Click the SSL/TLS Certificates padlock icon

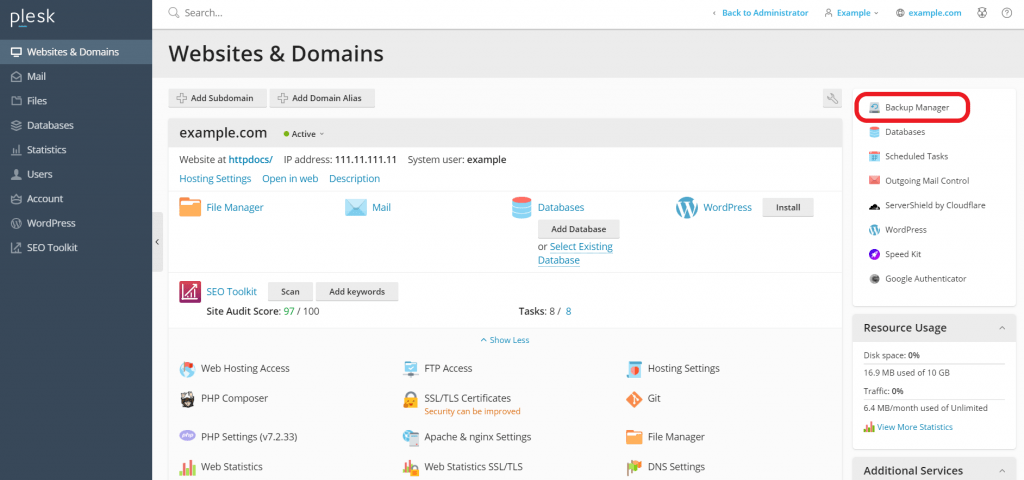coord(410,399)
